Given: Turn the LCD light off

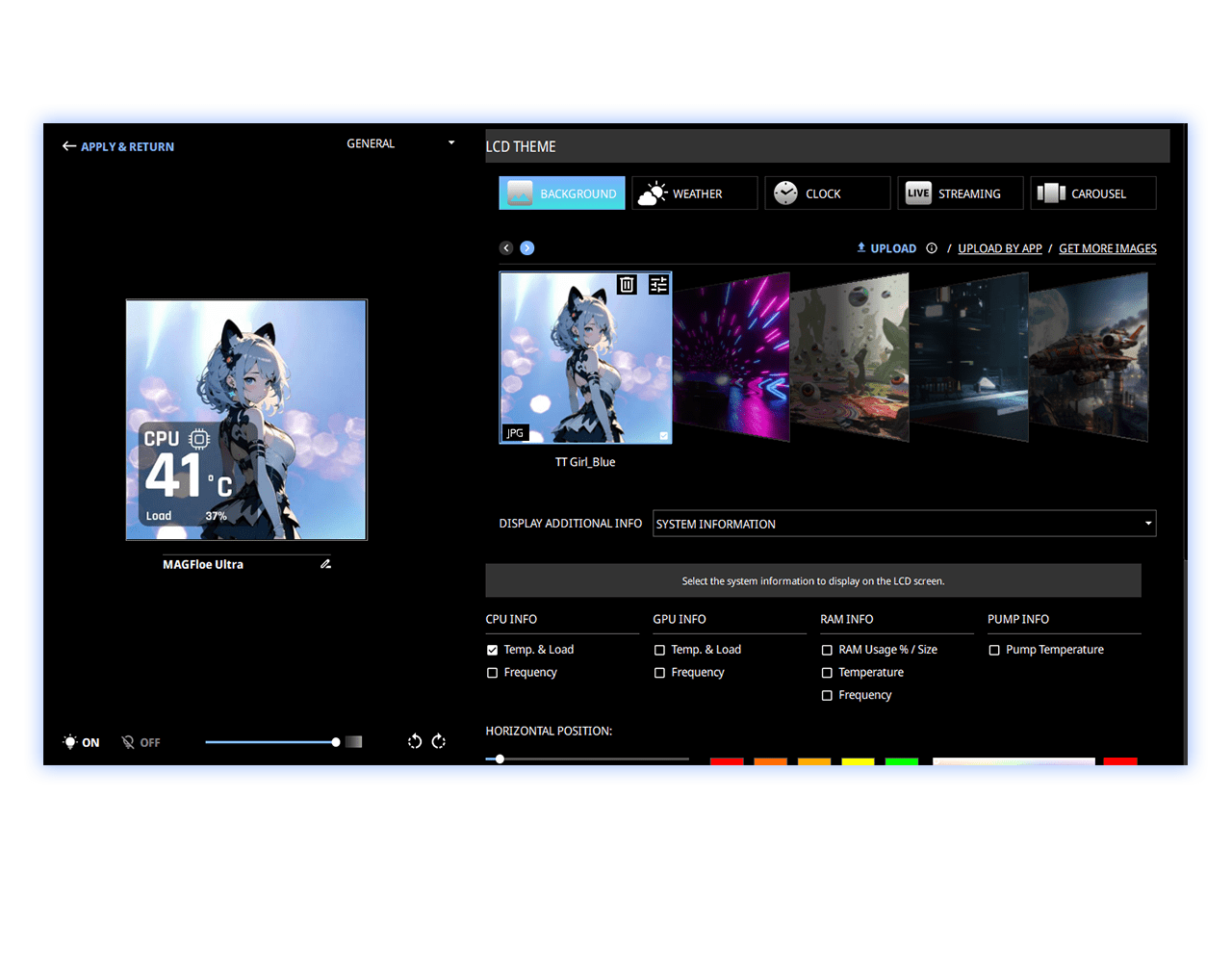Looking at the screenshot, I should point(141,742).
